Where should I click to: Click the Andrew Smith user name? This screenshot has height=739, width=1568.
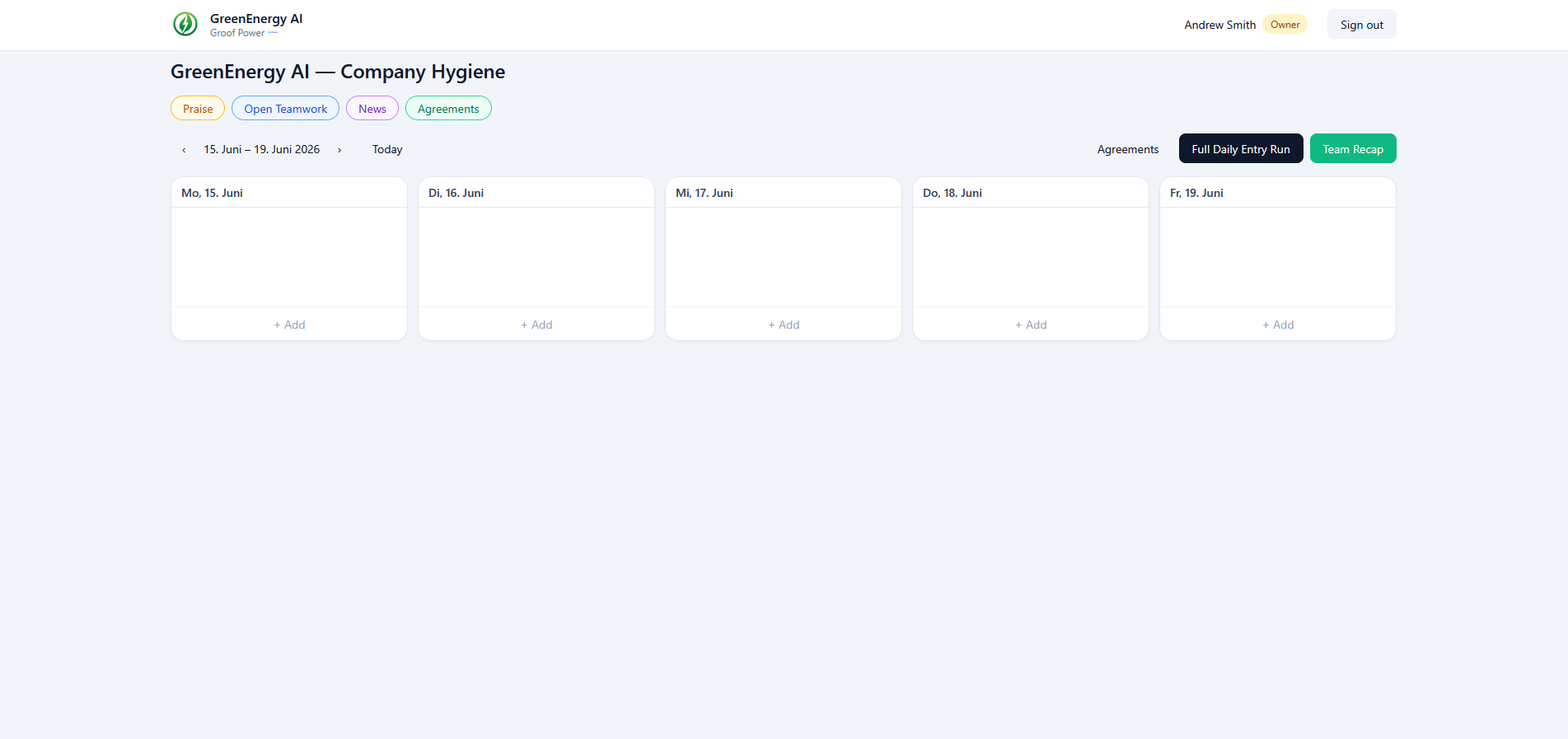(1220, 25)
